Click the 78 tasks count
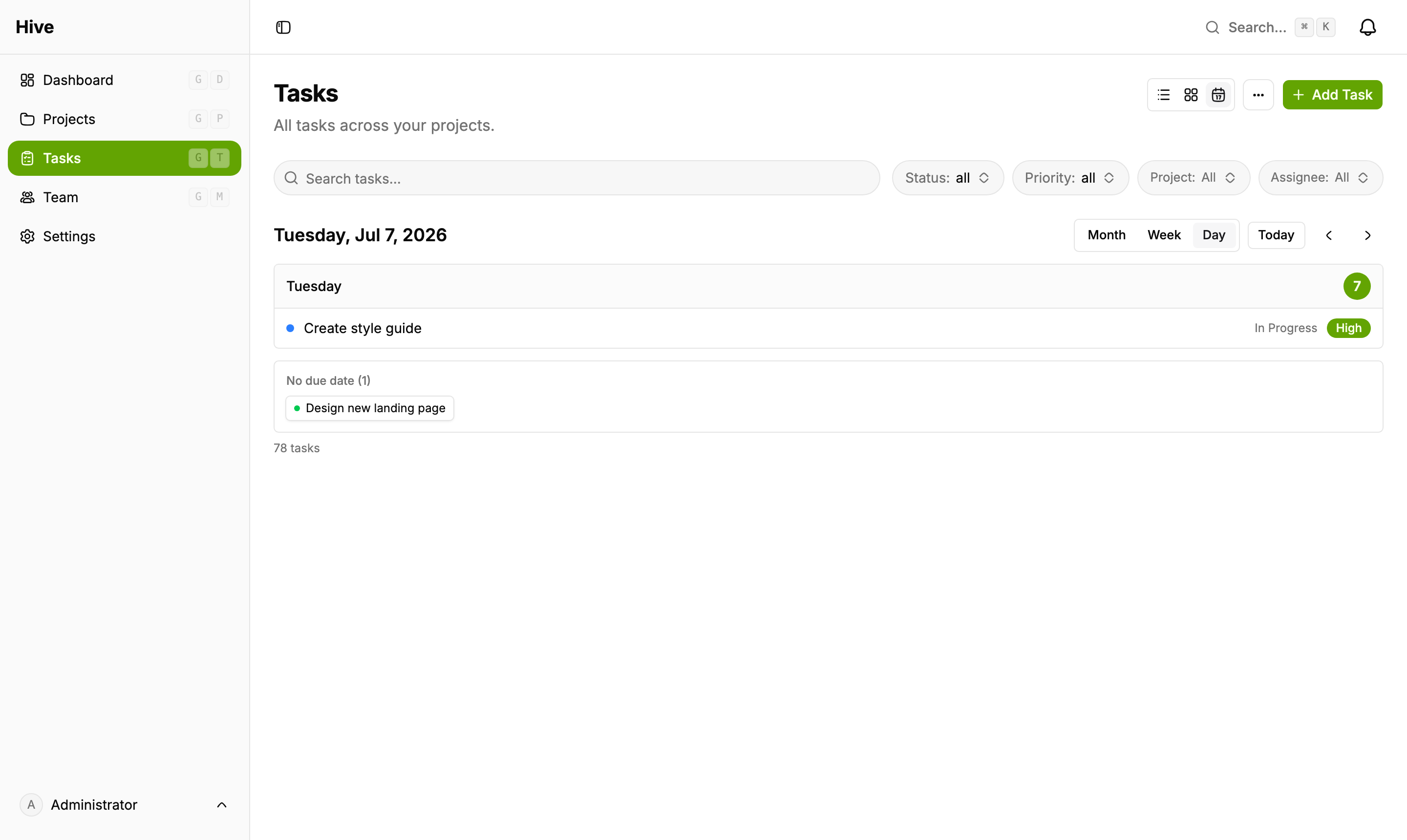This screenshot has width=1407, height=840. pyautogui.click(x=297, y=448)
